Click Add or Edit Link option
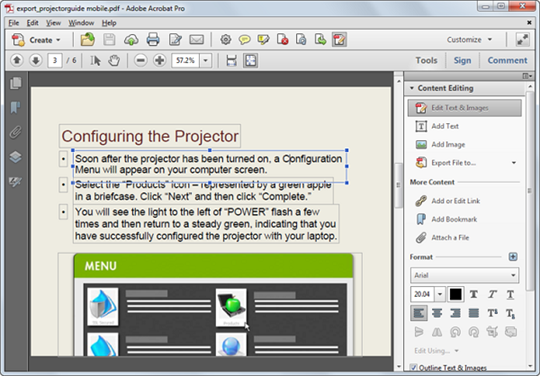540x376 pixels. [455, 201]
